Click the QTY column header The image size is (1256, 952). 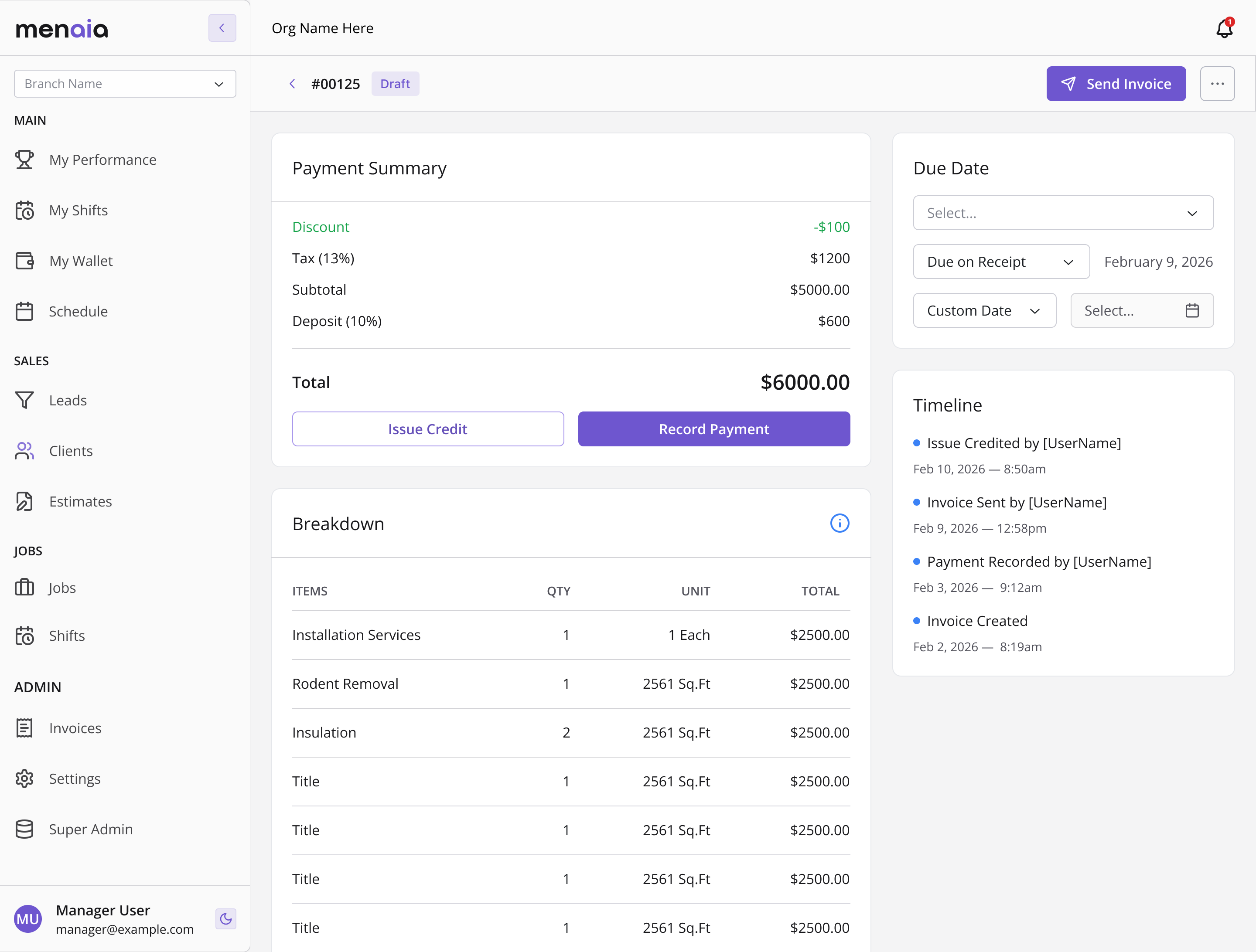[x=559, y=591]
